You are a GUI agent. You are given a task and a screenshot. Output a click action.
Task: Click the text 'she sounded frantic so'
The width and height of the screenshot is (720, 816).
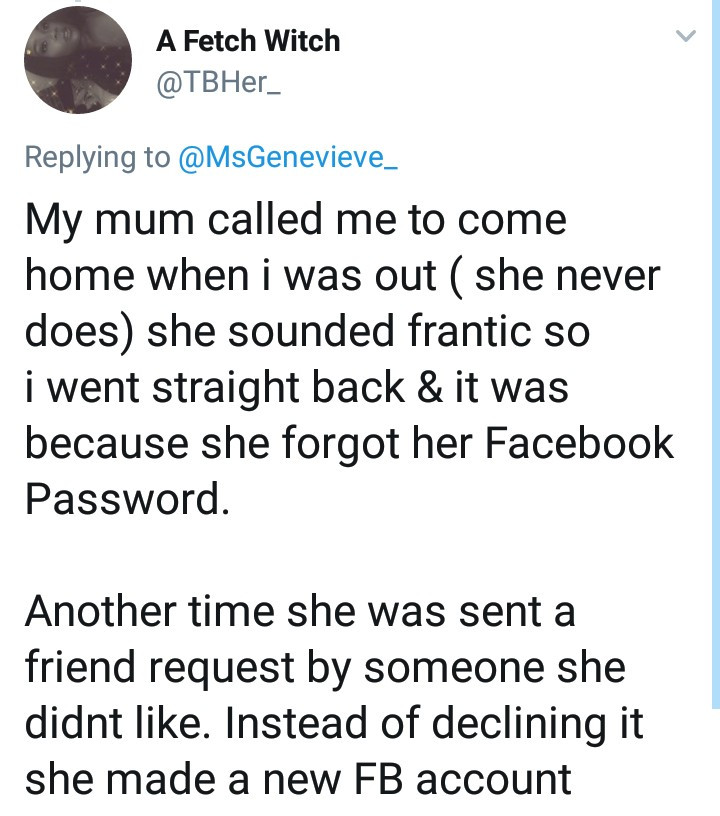pos(368,332)
